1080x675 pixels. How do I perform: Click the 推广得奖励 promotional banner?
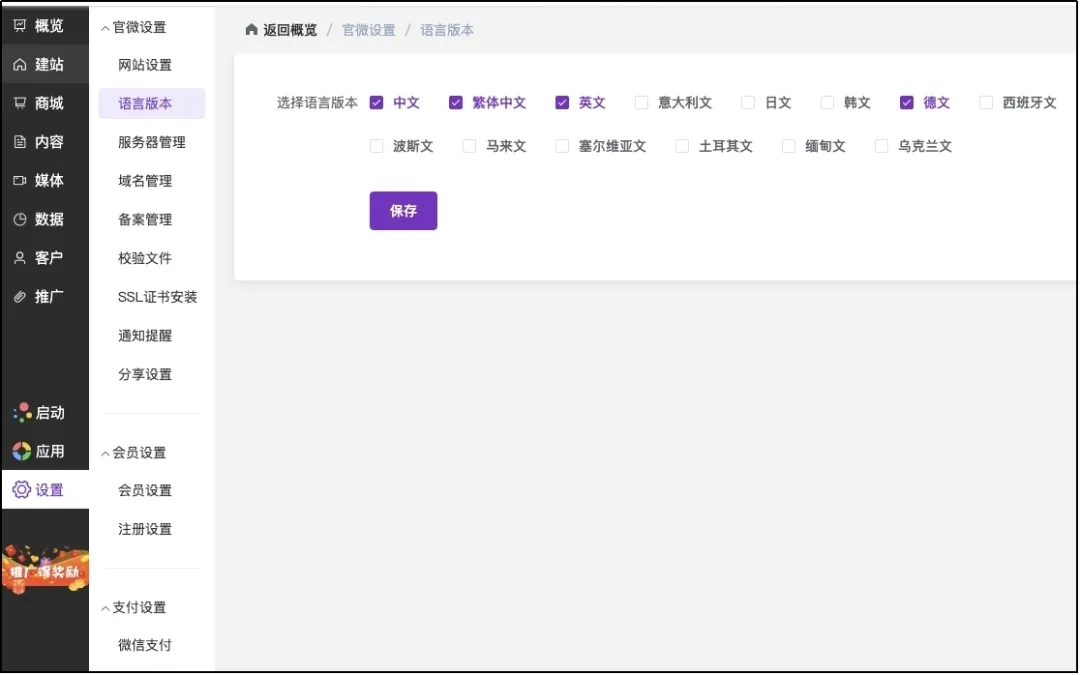tap(45, 570)
